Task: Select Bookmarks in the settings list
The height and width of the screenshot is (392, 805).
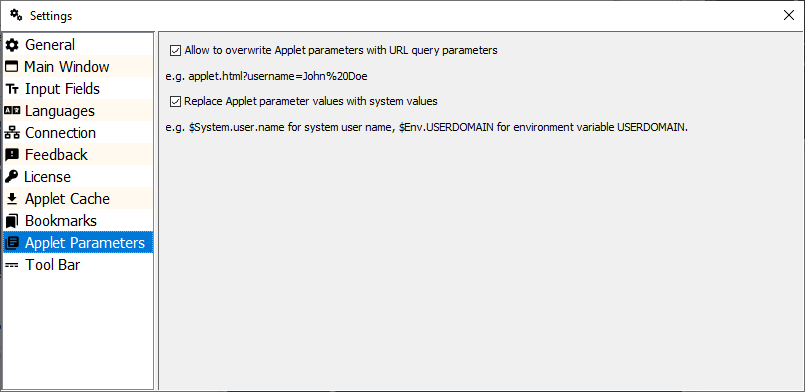Action: click(x=78, y=221)
